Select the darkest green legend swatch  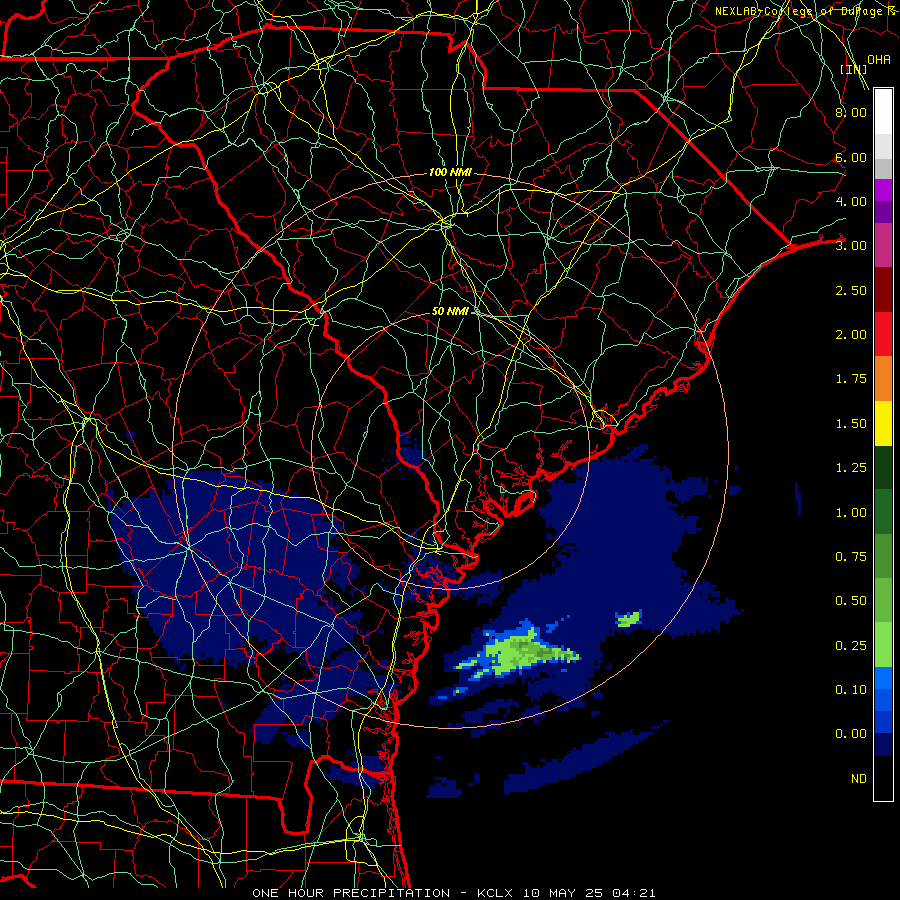pos(883,468)
